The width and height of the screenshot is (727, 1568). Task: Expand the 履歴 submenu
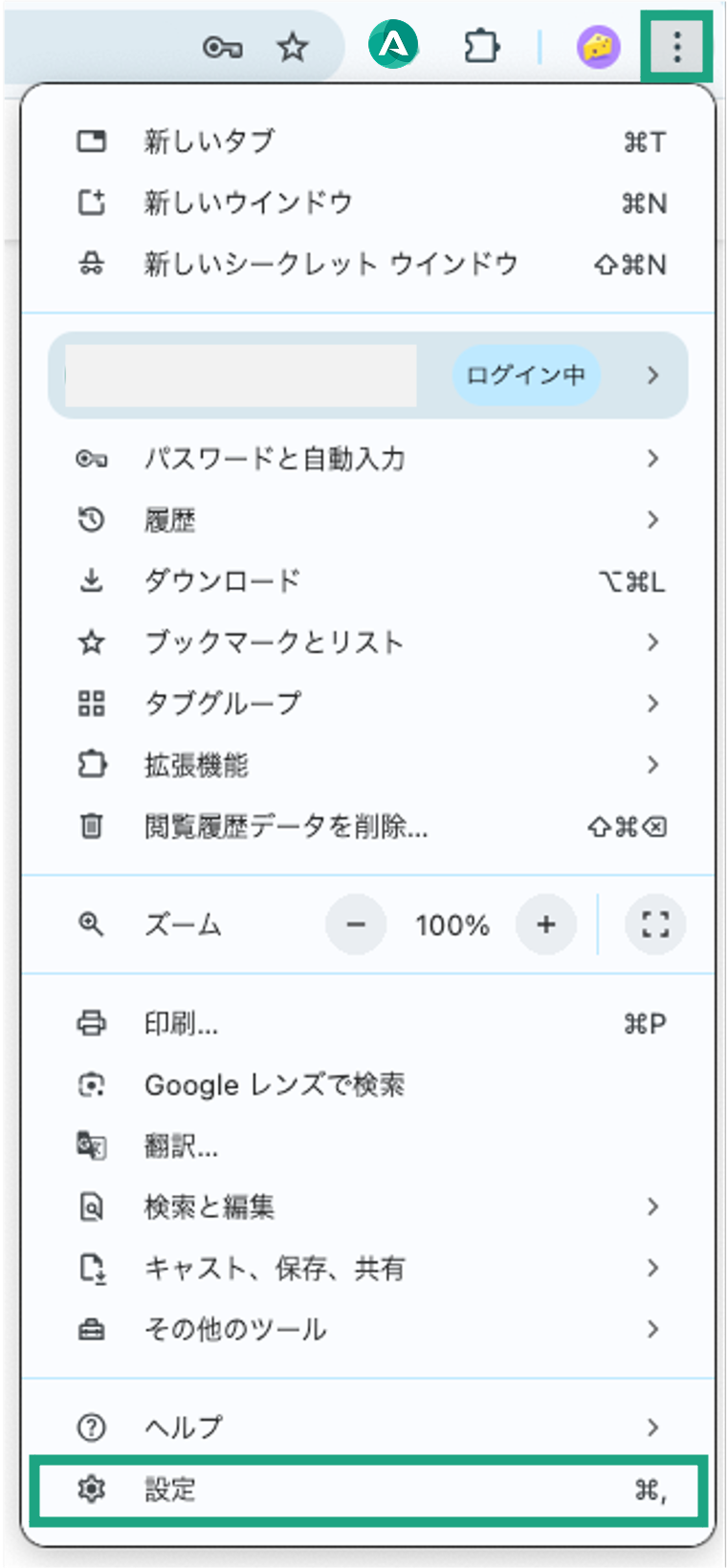368,520
